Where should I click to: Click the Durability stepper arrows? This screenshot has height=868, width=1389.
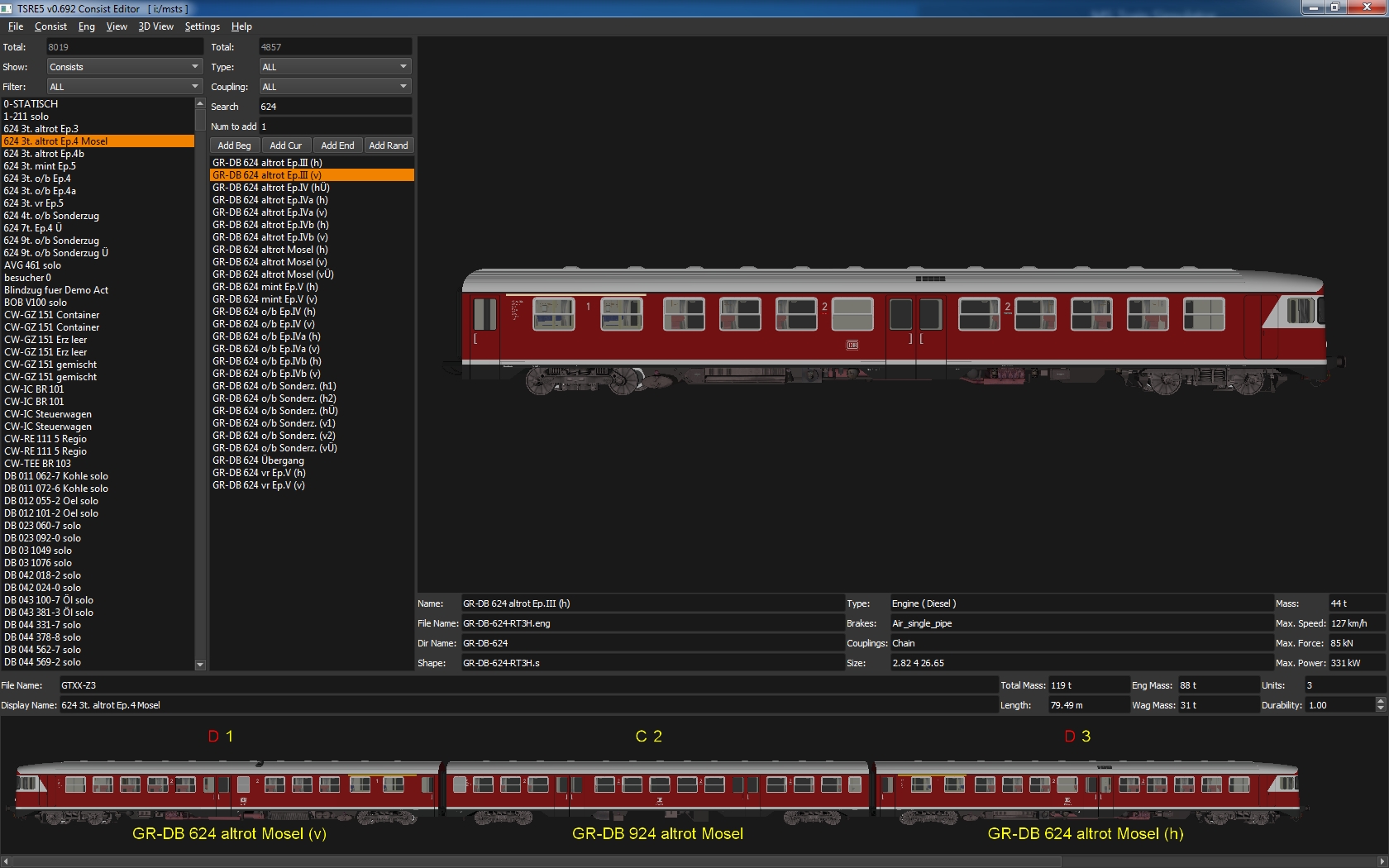[1380, 705]
